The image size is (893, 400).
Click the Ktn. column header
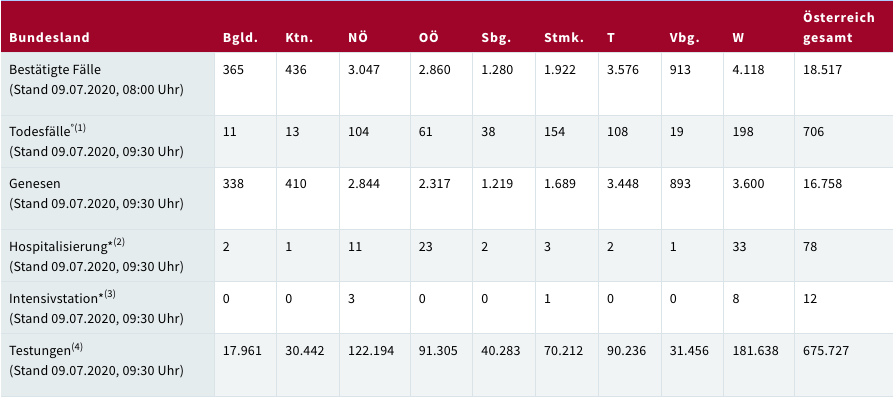point(298,38)
